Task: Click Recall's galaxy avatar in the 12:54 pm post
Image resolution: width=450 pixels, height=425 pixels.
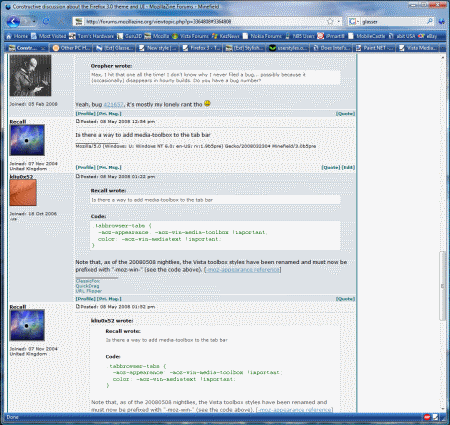Action: click(27, 140)
